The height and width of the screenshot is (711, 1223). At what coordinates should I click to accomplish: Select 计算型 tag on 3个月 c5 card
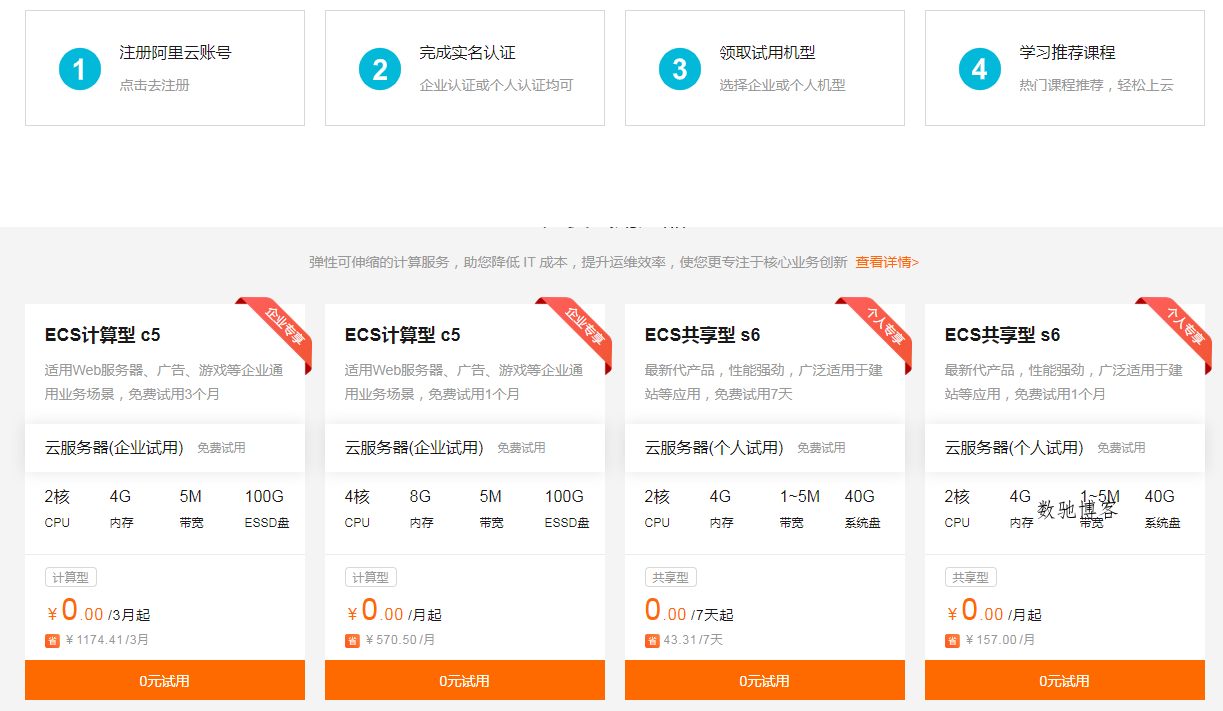pyautogui.click(x=71, y=577)
